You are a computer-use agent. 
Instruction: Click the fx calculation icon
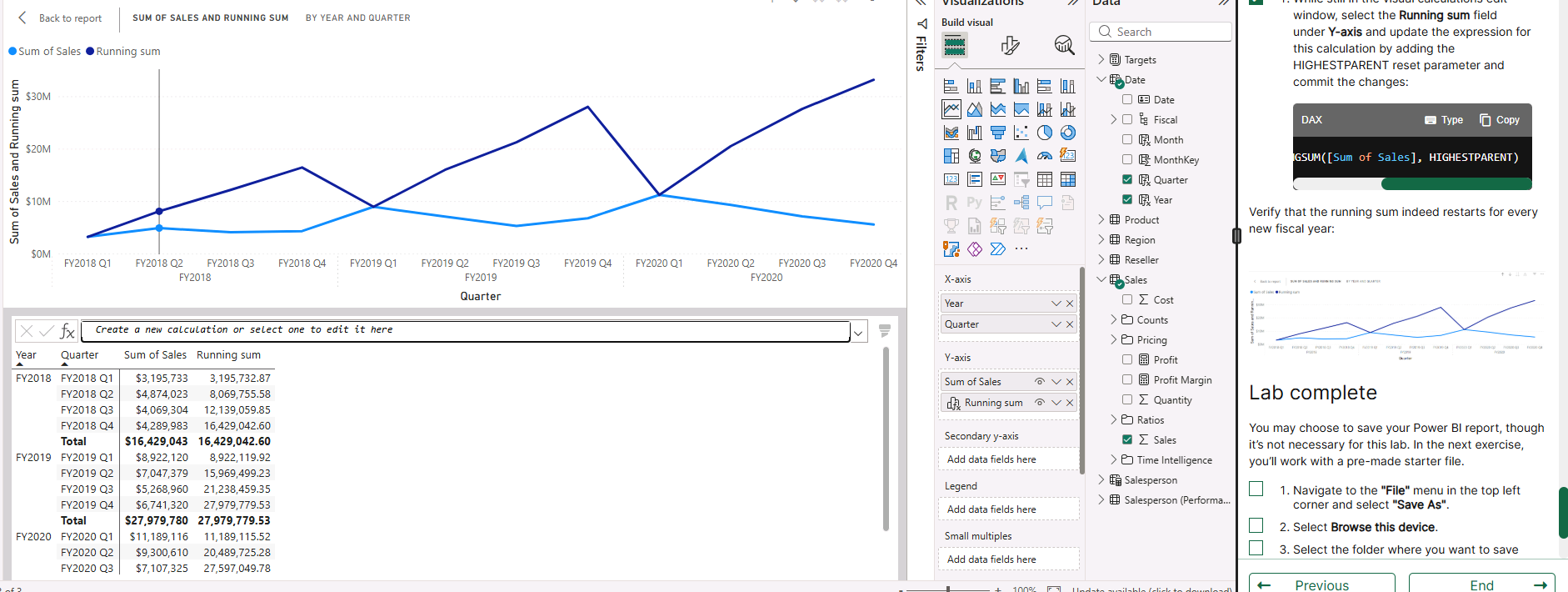coord(67,332)
